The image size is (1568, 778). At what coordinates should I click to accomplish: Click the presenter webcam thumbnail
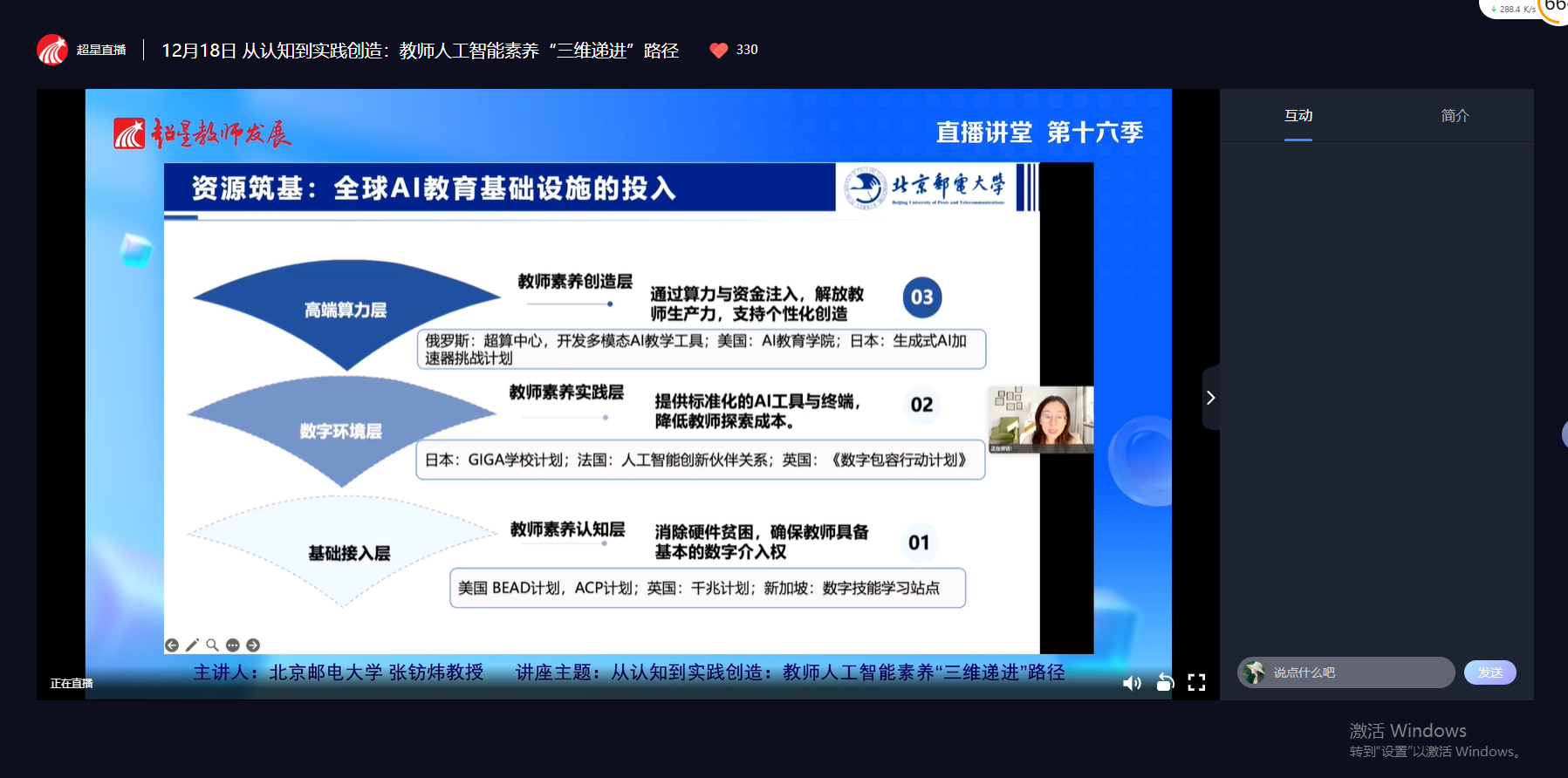point(1040,420)
